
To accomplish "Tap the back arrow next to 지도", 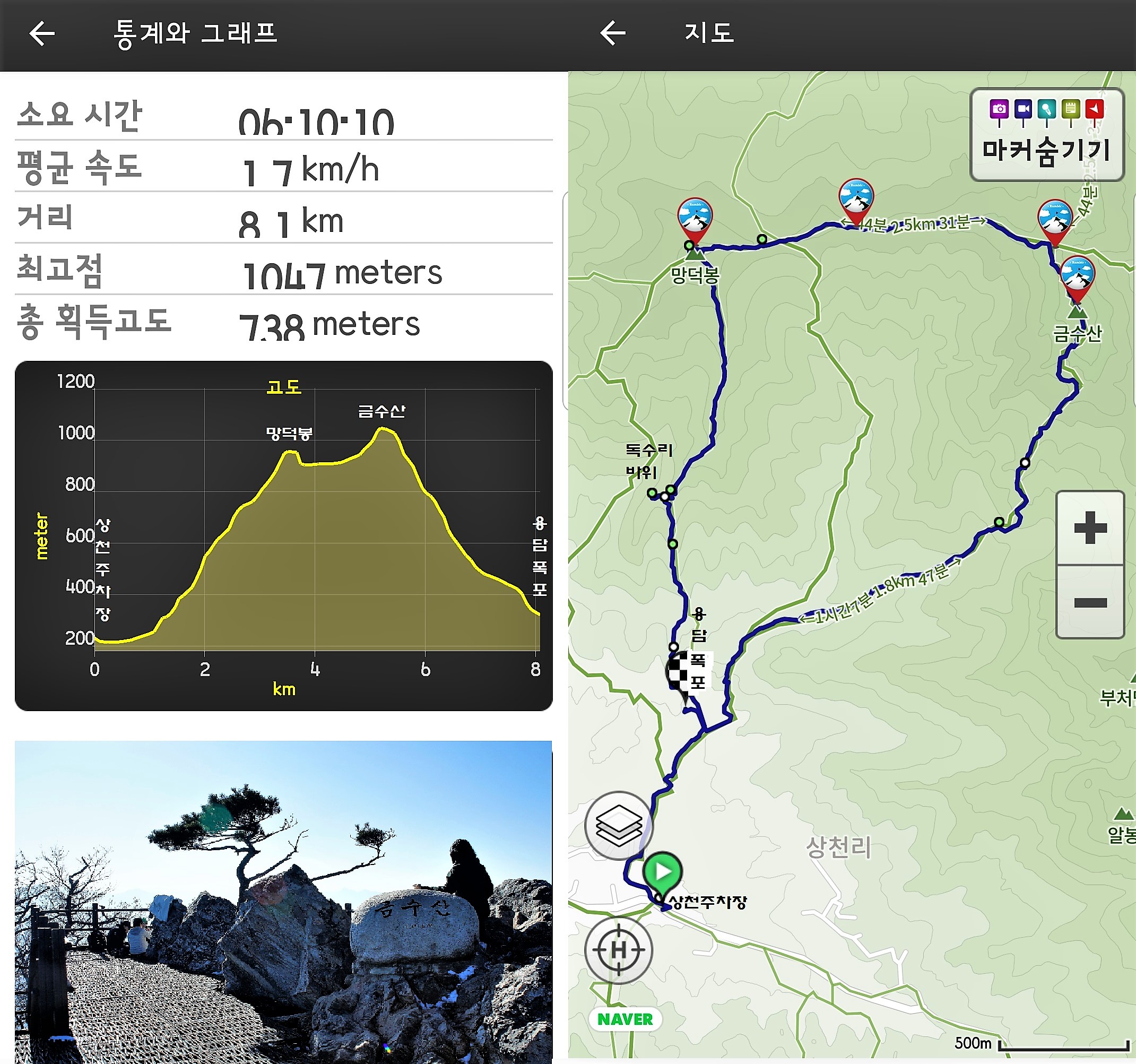I will 613,33.
